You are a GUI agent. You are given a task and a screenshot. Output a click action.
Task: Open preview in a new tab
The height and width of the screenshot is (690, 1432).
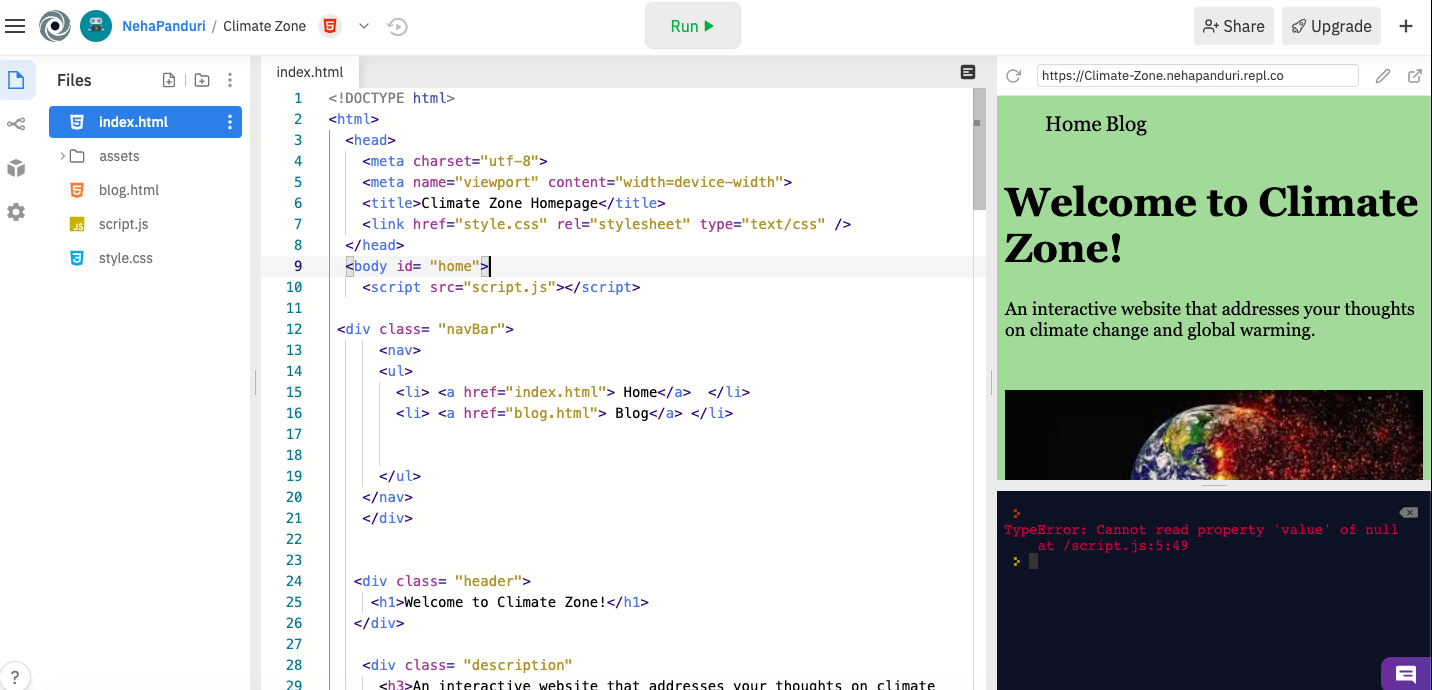(x=1415, y=76)
